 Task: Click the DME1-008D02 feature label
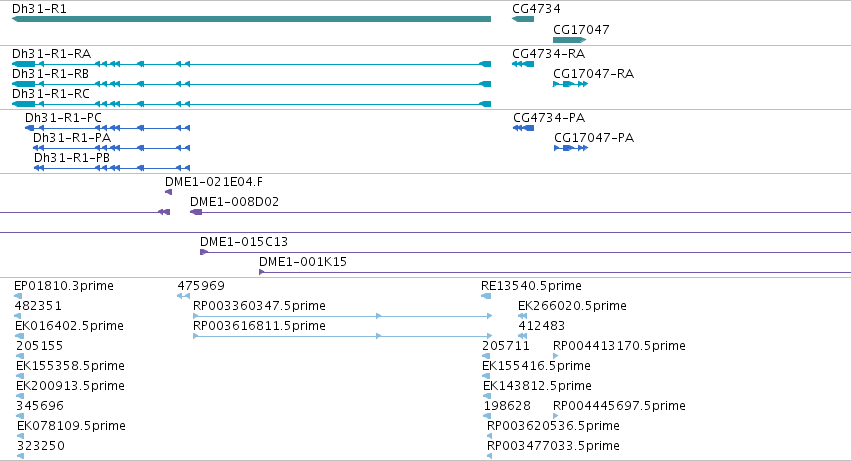(x=234, y=202)
